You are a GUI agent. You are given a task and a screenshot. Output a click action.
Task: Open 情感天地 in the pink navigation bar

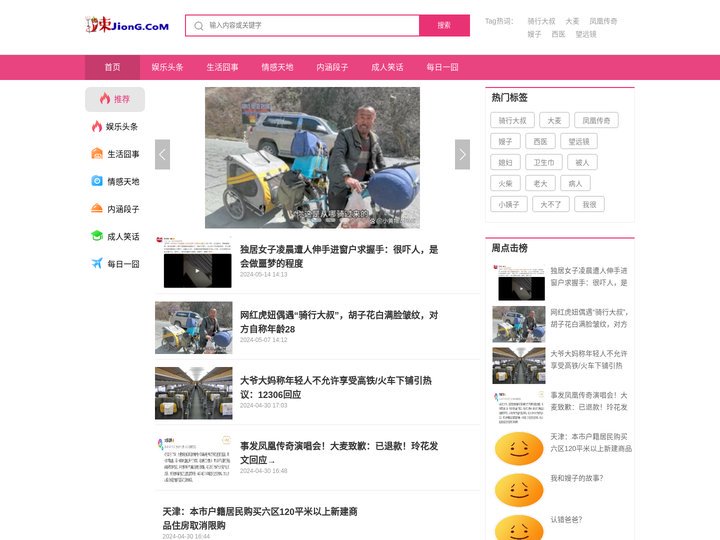click(x=277, y=68)
